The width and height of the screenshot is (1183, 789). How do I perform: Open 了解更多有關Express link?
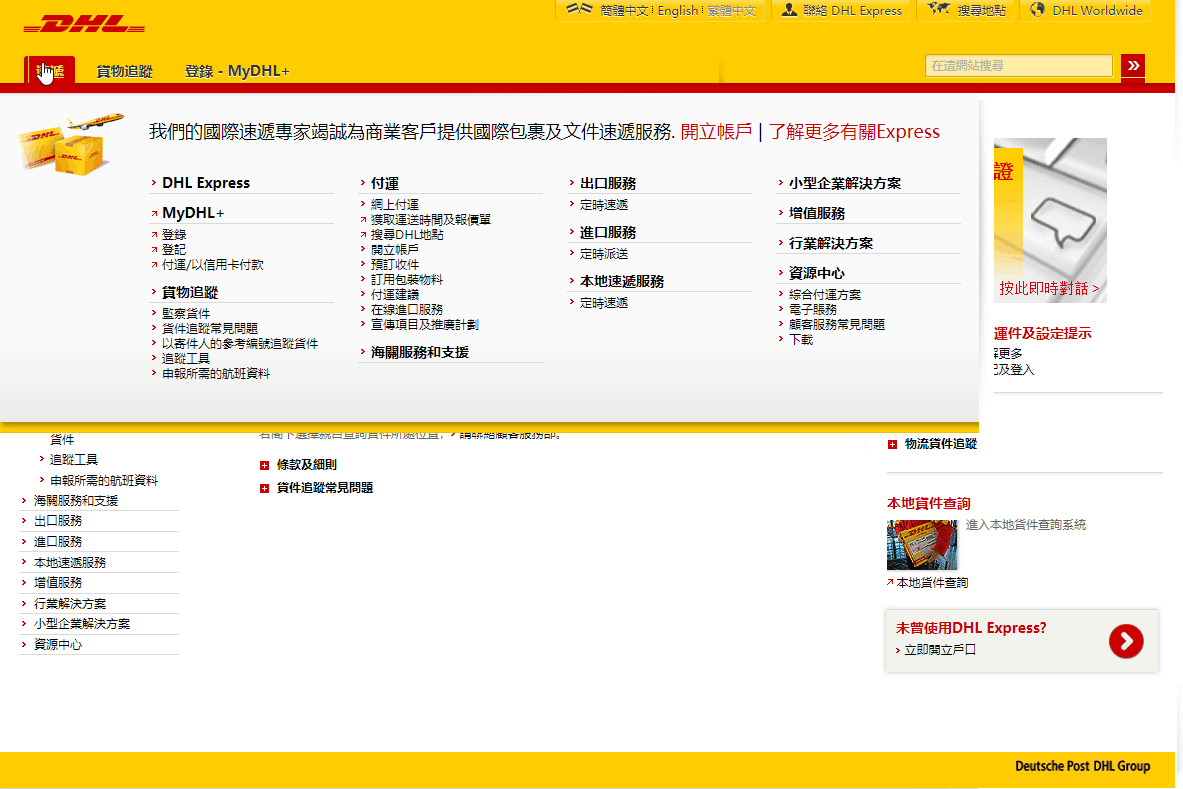[x=854, y=132]
